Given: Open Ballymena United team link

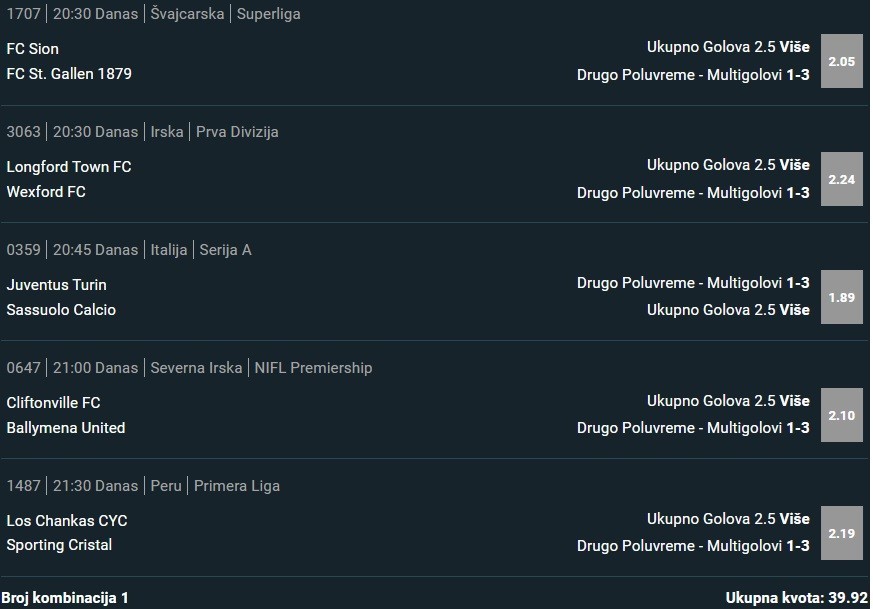Looking at the screenshot, I should (x=66, y=428).
